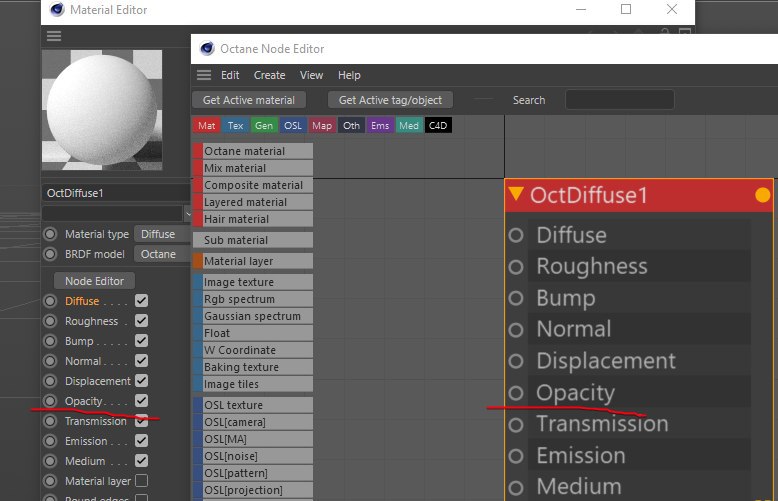Click the Get Active tag/object button
778x501 pixels.
(390, 100)
